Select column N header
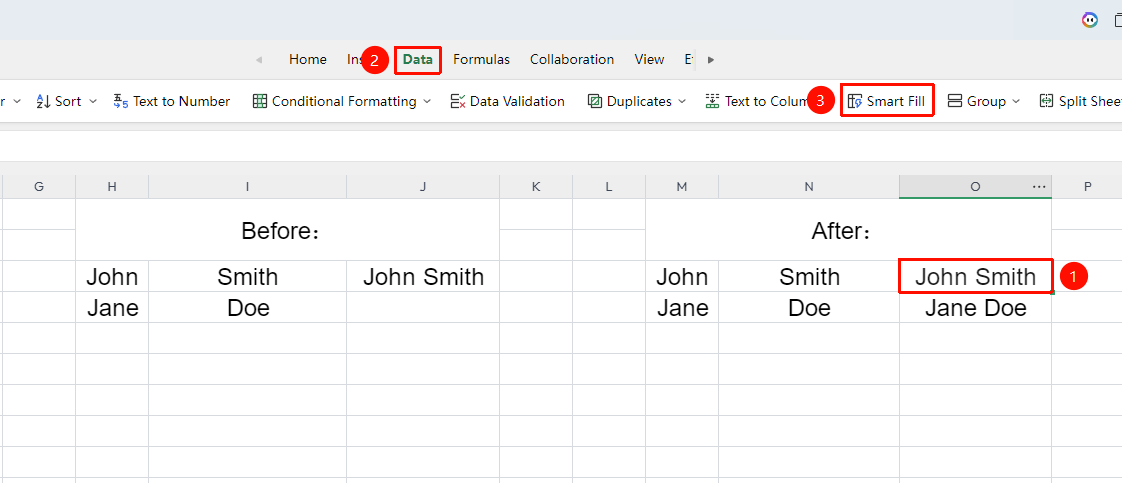 point(809,187)
